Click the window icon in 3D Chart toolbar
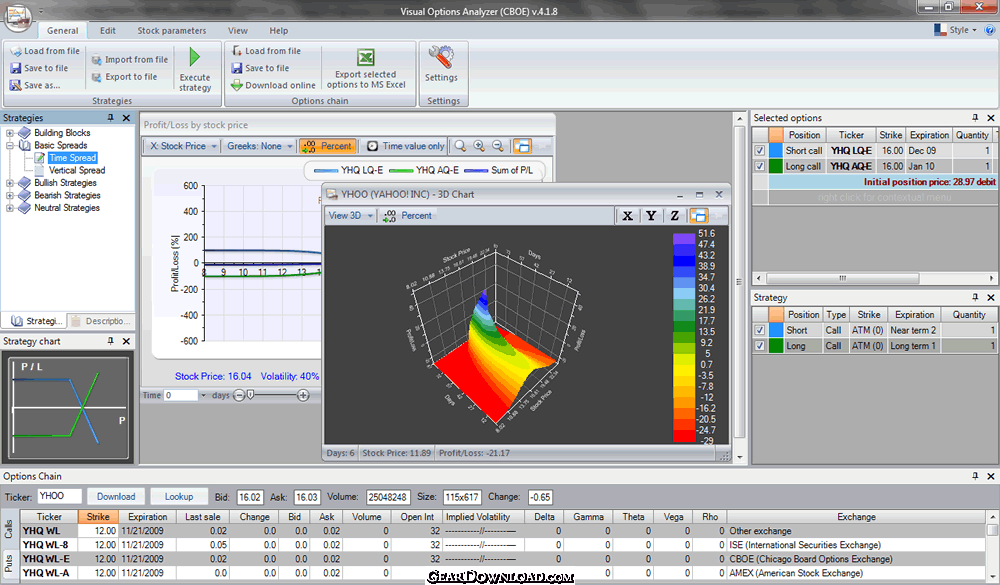 tap(699, 216)
